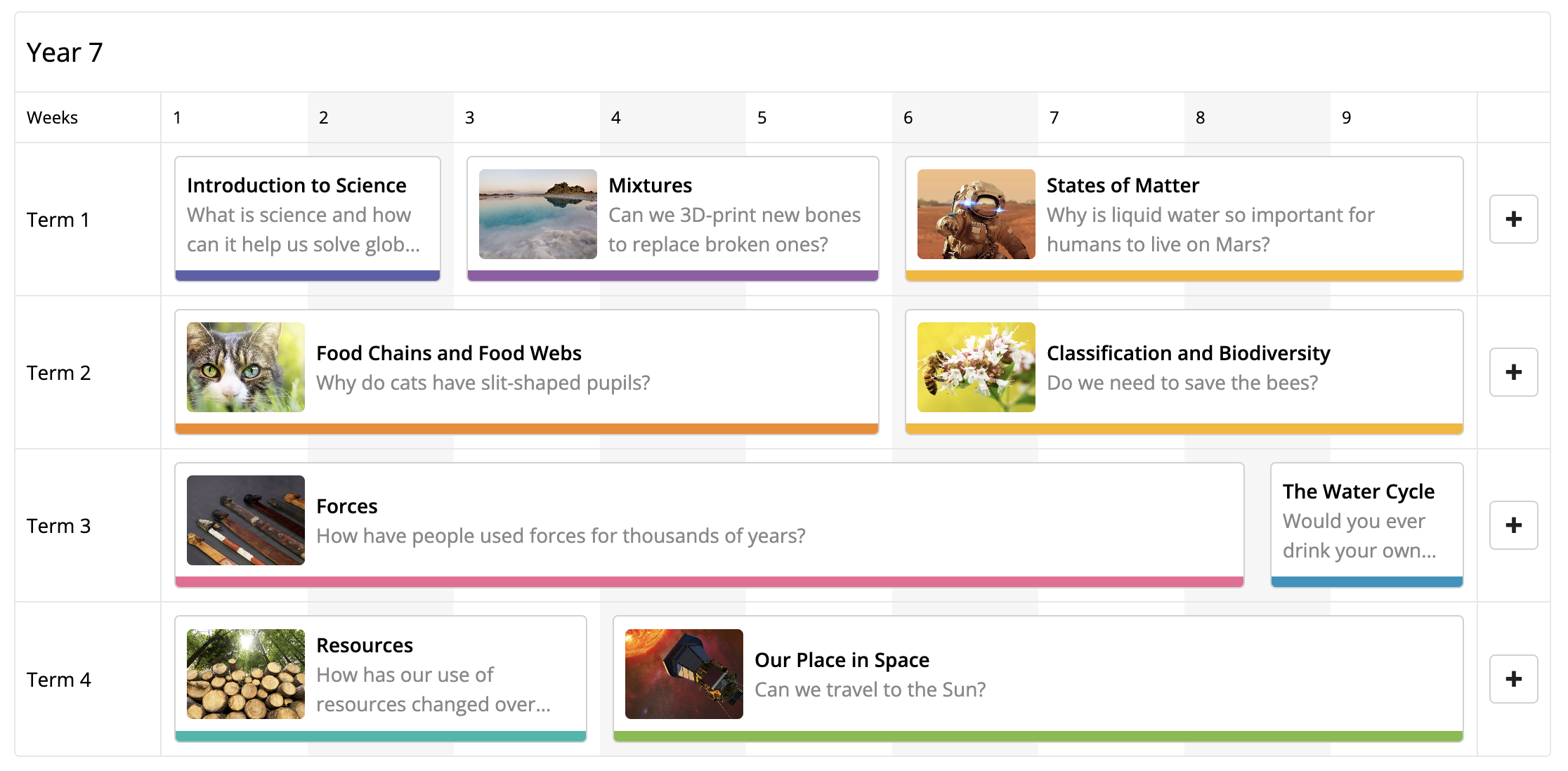Select the astronaut image on States of Matter
This screenshot has width=1568, height=771.
(x=976, y=214)
